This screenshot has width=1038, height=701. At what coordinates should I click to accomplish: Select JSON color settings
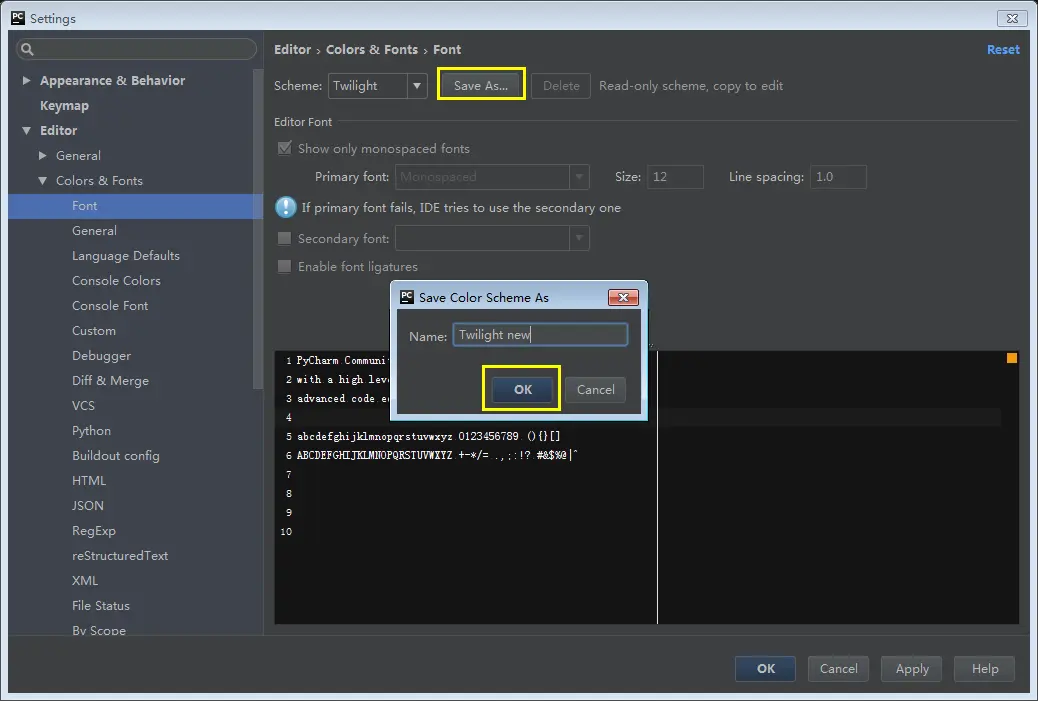(87, 506)
